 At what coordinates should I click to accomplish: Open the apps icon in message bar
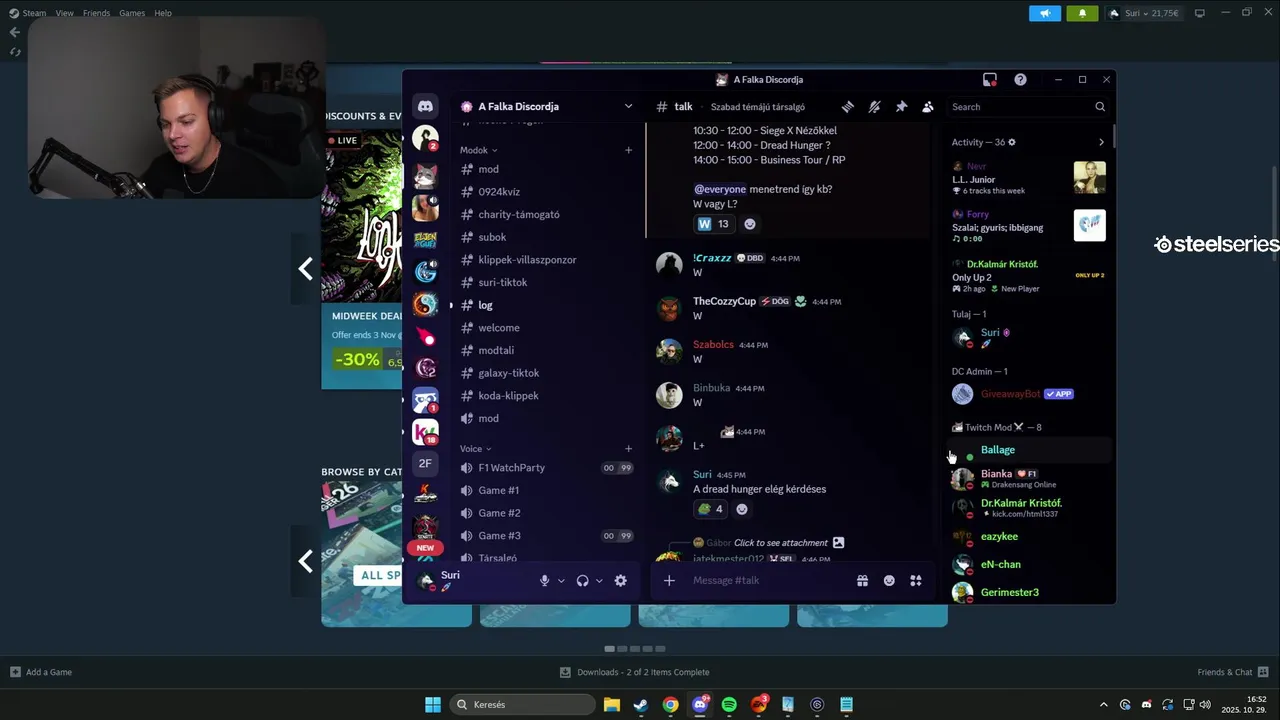coord(916,581)
